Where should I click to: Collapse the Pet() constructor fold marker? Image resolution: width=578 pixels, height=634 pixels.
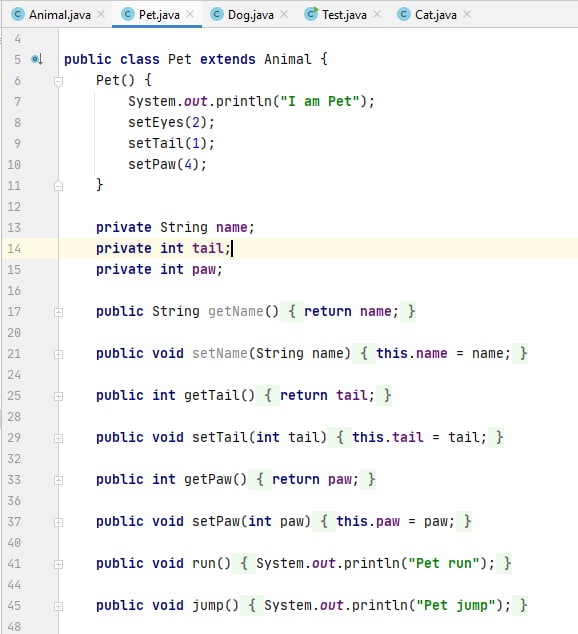tap(58, 81)
